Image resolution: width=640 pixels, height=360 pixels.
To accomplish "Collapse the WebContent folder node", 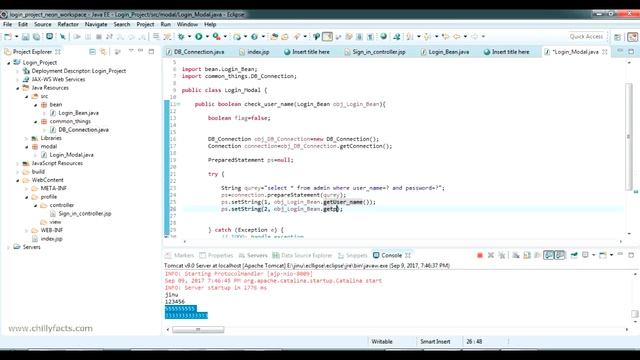I will [18, 180].
